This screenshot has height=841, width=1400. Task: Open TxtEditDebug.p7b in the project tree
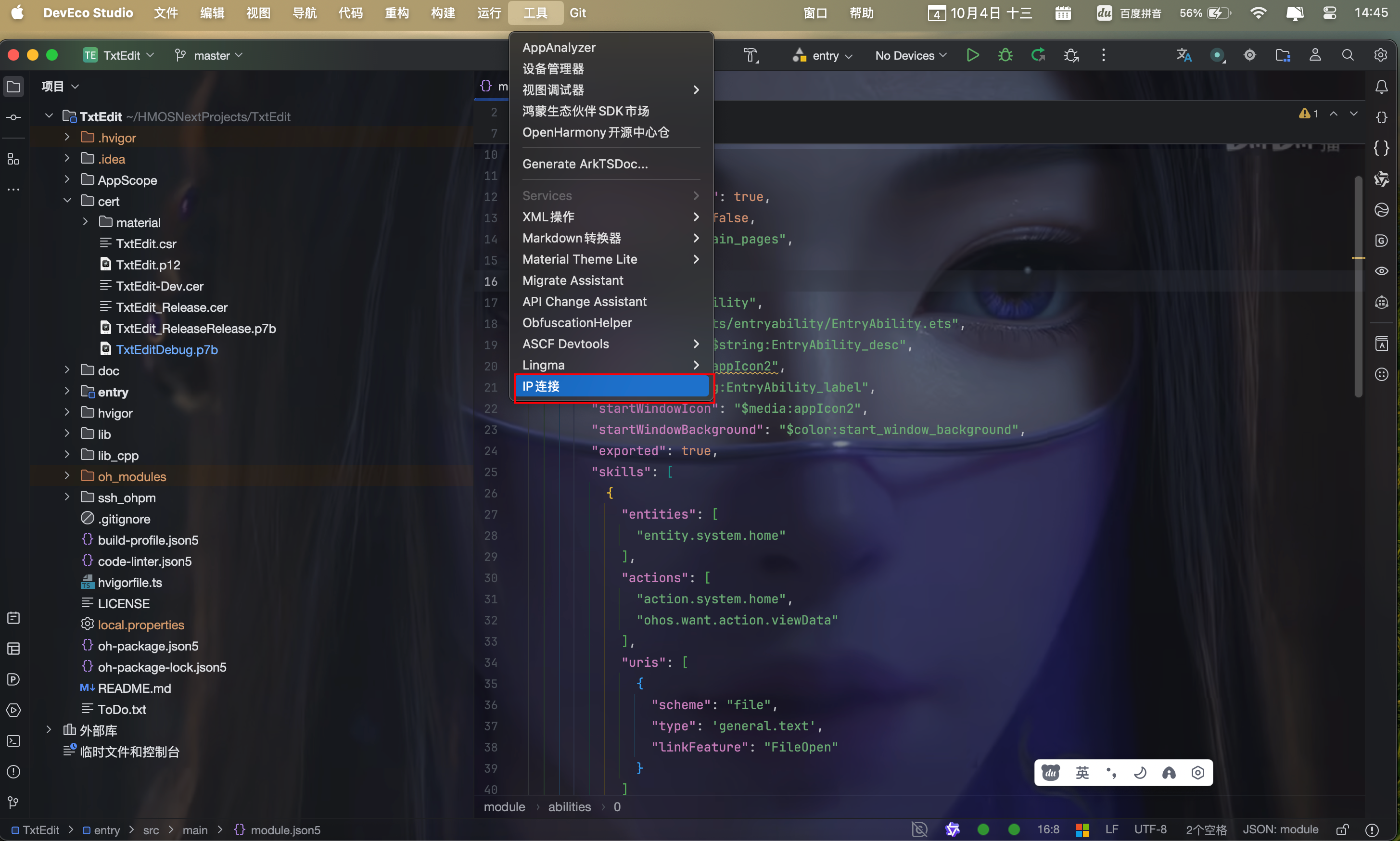tap(166, 350)
